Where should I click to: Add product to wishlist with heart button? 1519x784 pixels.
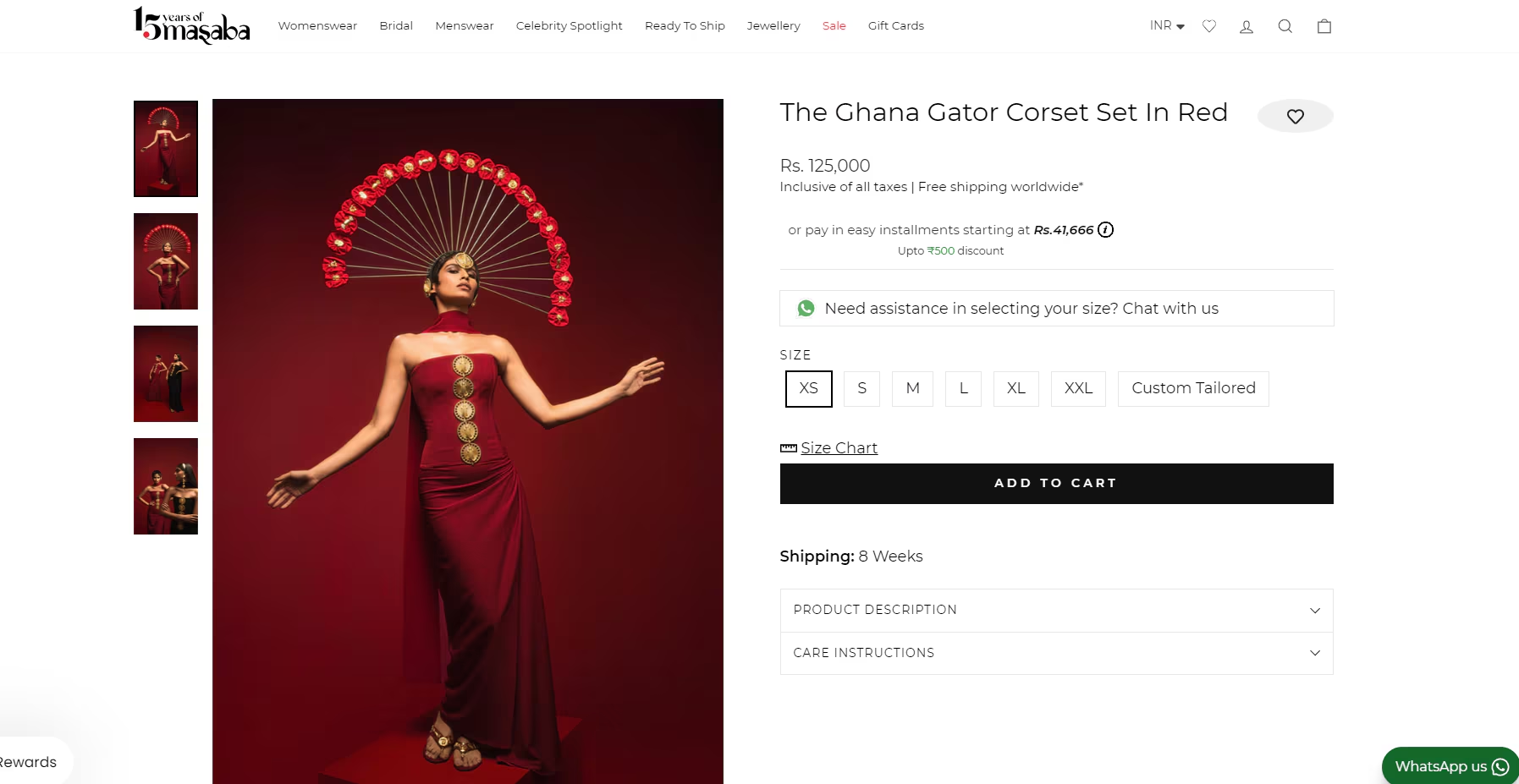[x=1296, y=116]
